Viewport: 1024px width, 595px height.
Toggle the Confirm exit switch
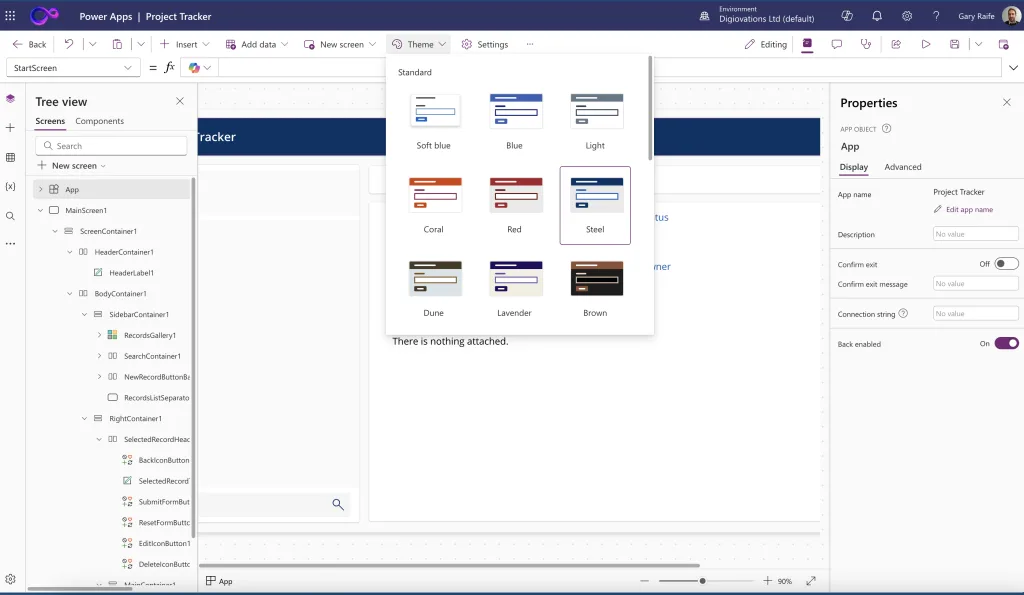coord(1006,264)
